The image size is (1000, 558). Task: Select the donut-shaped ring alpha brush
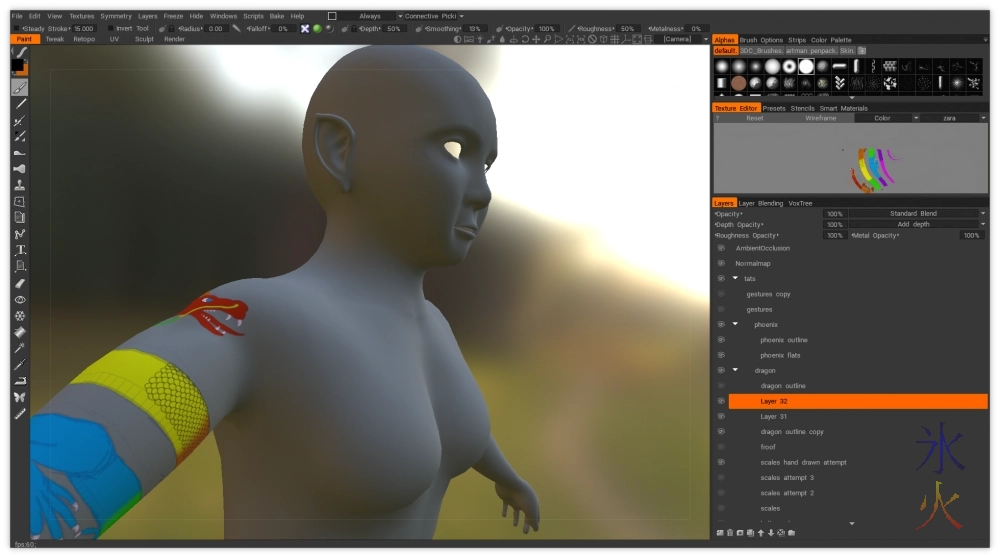789,66
